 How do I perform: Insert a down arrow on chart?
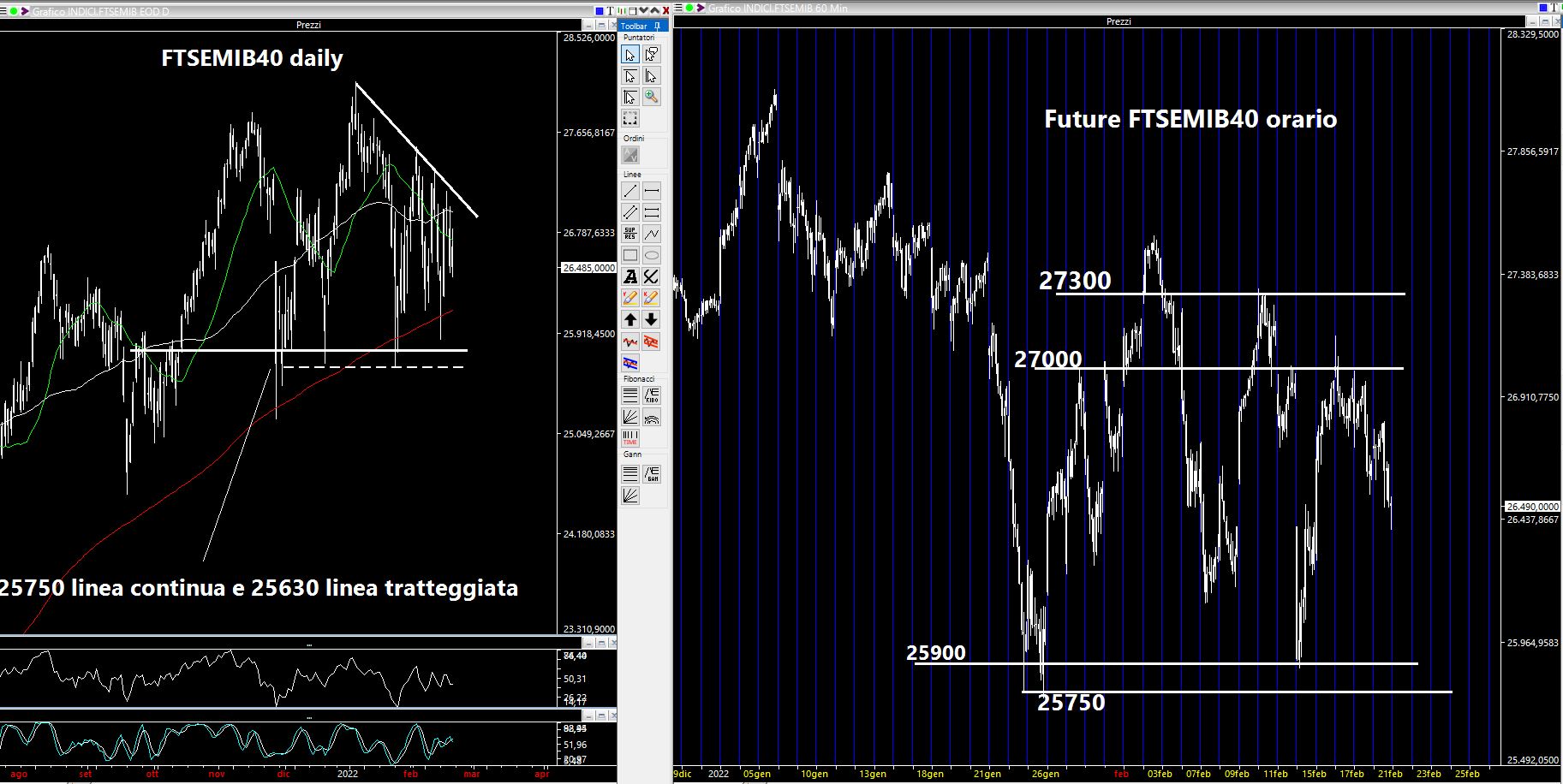[652, 319]
